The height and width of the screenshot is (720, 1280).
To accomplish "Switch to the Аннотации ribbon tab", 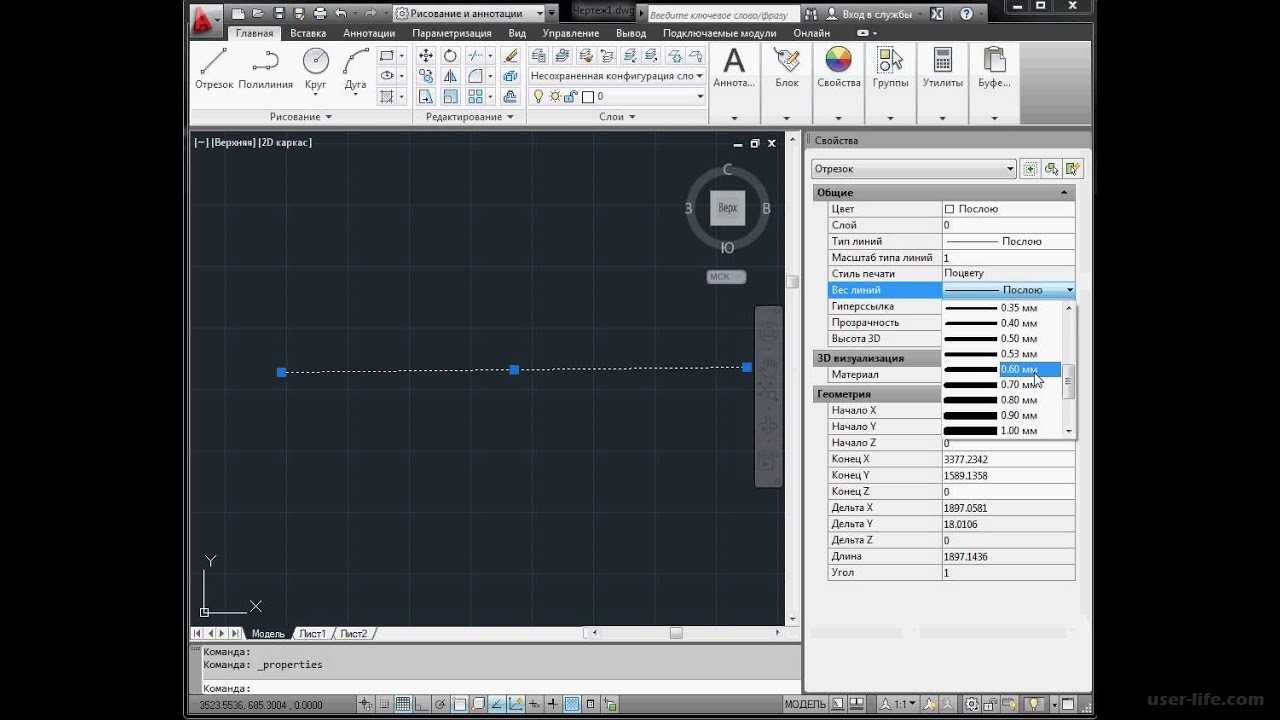I will point(369,33).
